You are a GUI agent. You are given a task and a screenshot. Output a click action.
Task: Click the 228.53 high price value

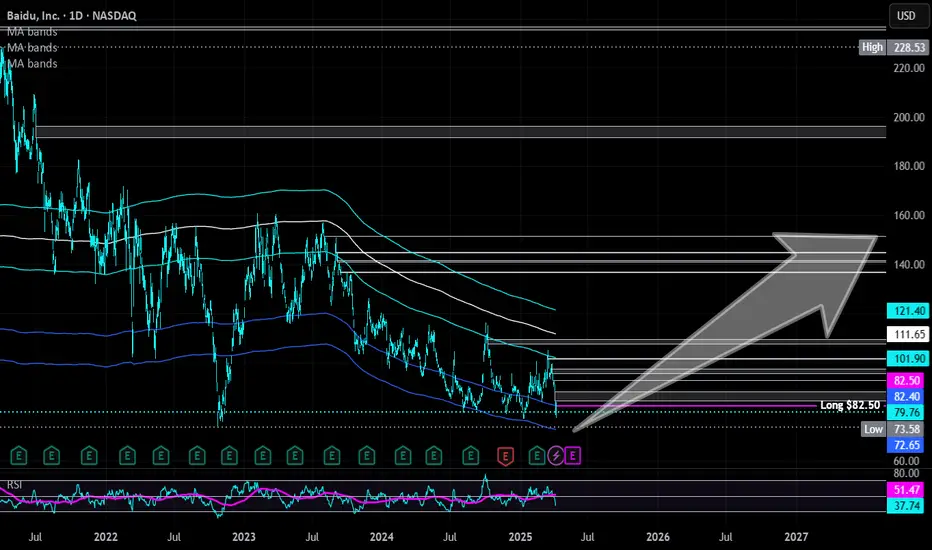[909, 47]
